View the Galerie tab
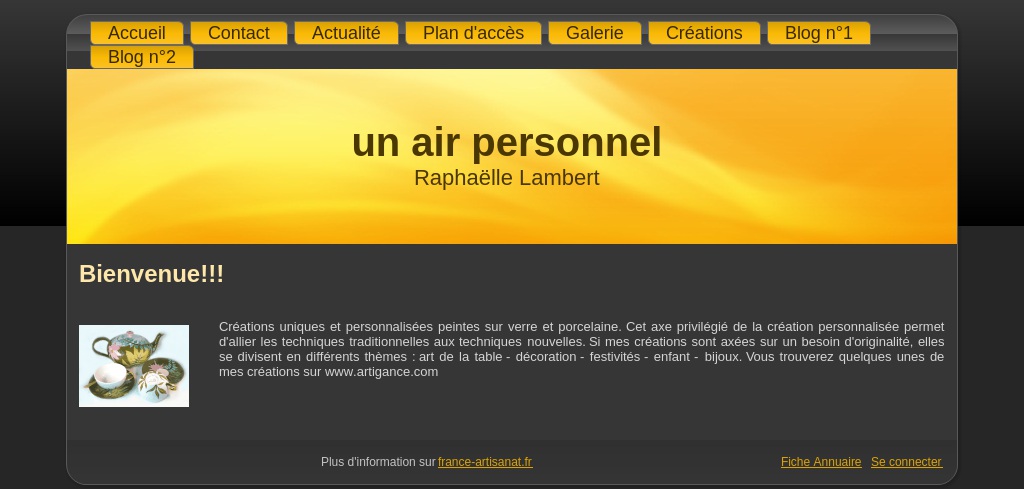The width and height of the screenshot is (1024, 489). (x=594, y=33)
